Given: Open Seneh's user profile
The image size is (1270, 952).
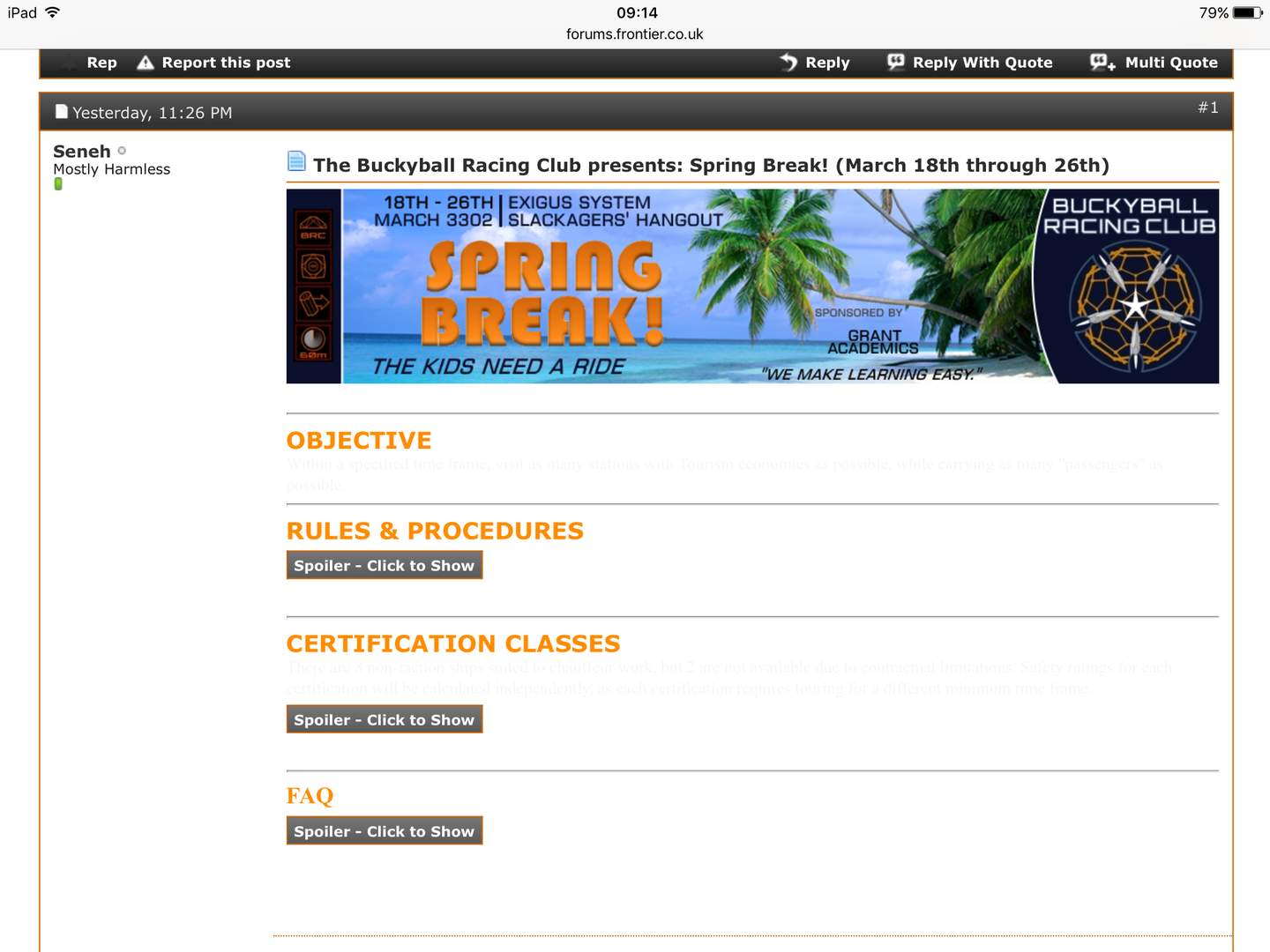Looking at the screenshot, I should click(x=82, y=151).
